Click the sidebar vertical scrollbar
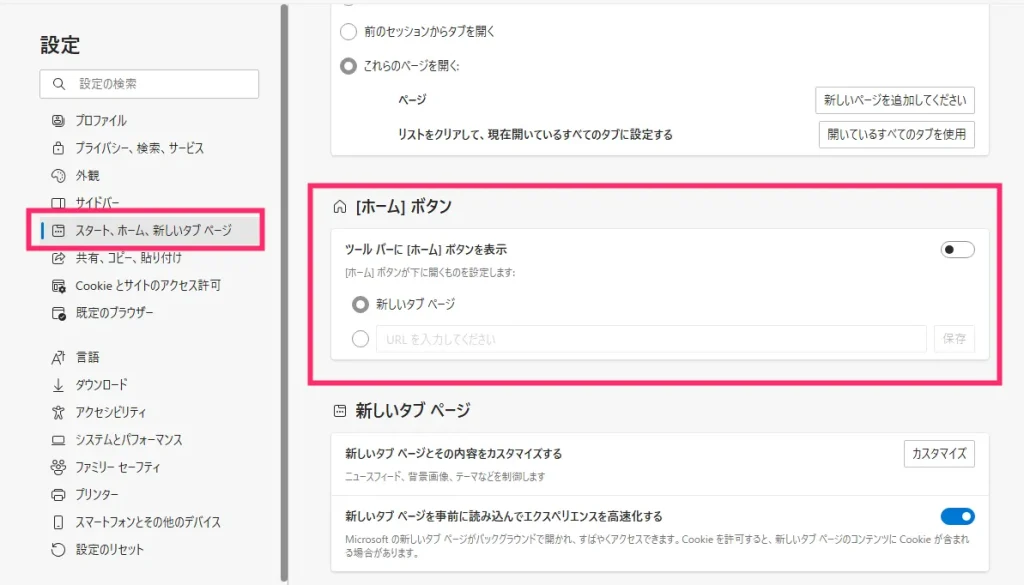 (285, 290)
